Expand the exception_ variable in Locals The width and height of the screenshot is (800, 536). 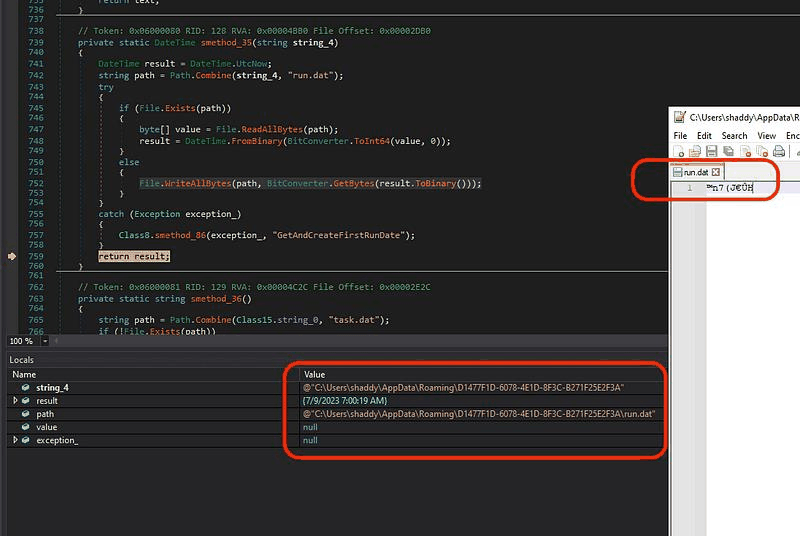pos(15,440)
